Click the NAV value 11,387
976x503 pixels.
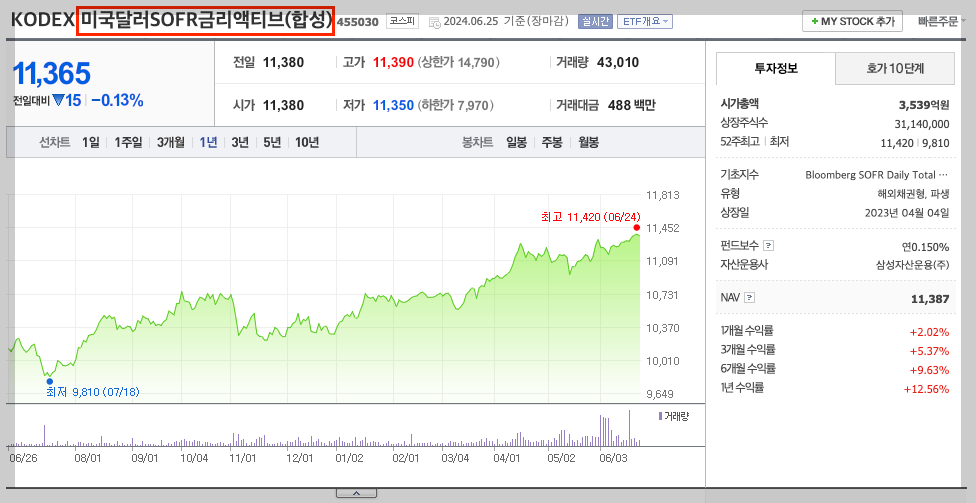[930, 299]
